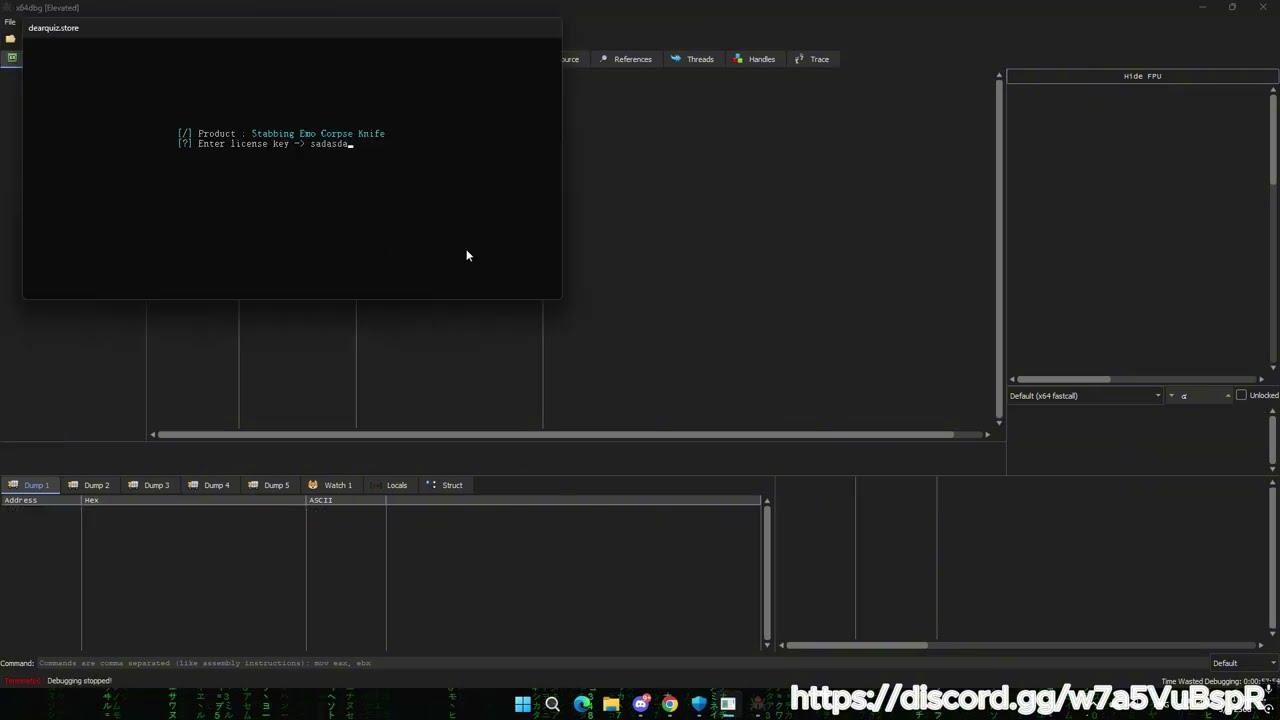This screenshot has height=720, width=1280.
Task: Click the ASCII column header in dump
Action: click(346, 500)
